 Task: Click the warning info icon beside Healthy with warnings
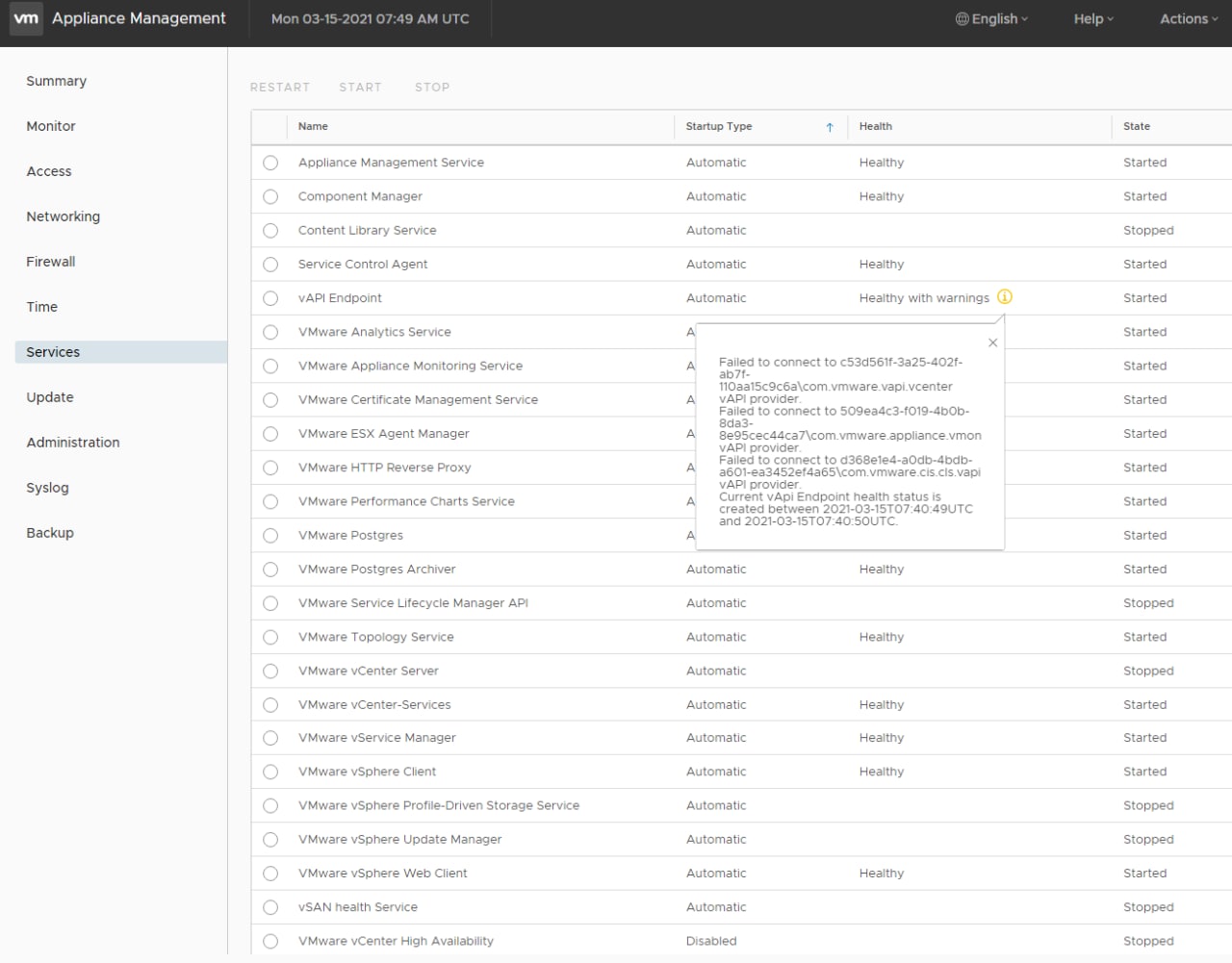pos(1005,296)
